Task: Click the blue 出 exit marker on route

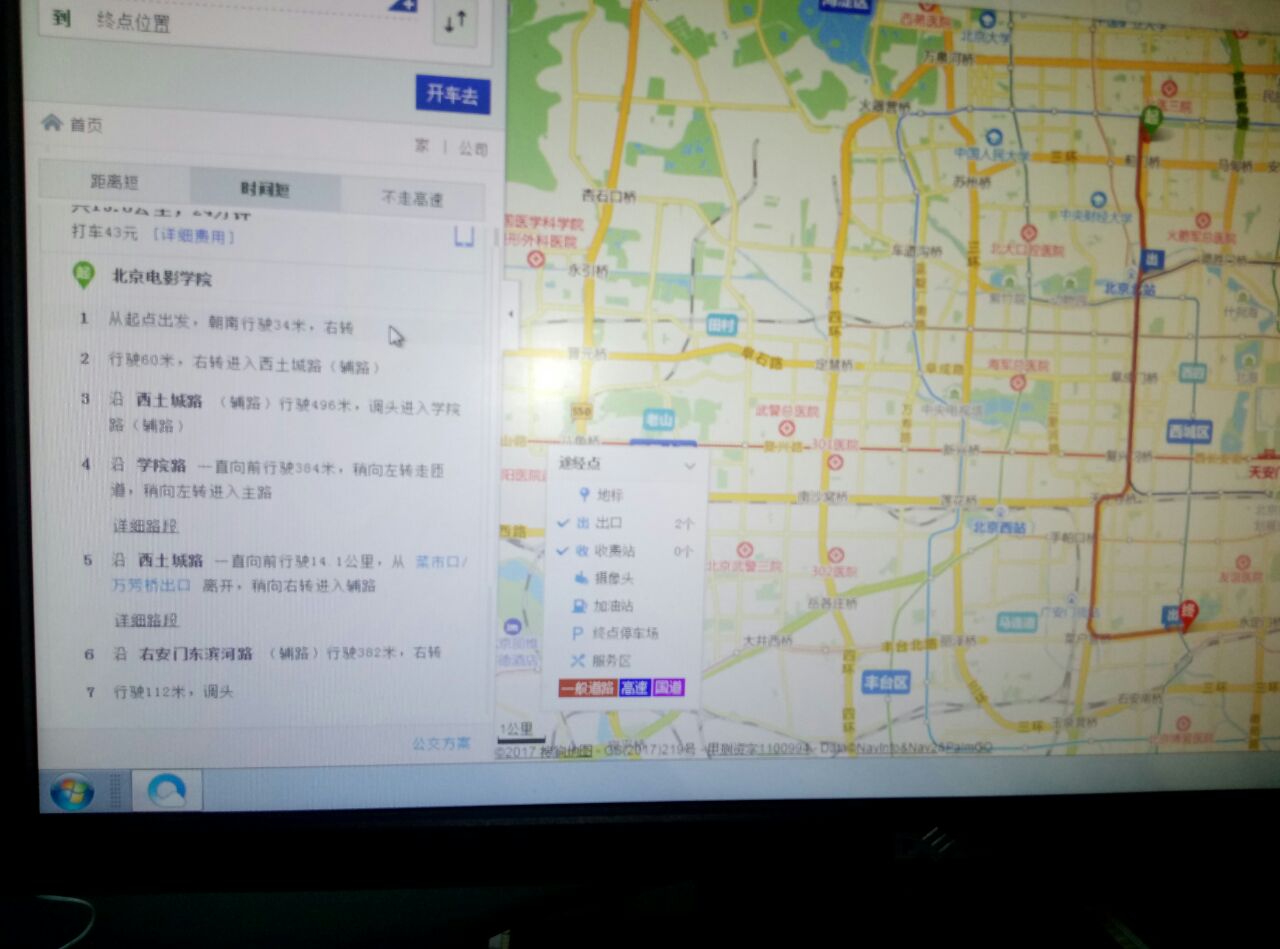Action: click(1150, 261)
